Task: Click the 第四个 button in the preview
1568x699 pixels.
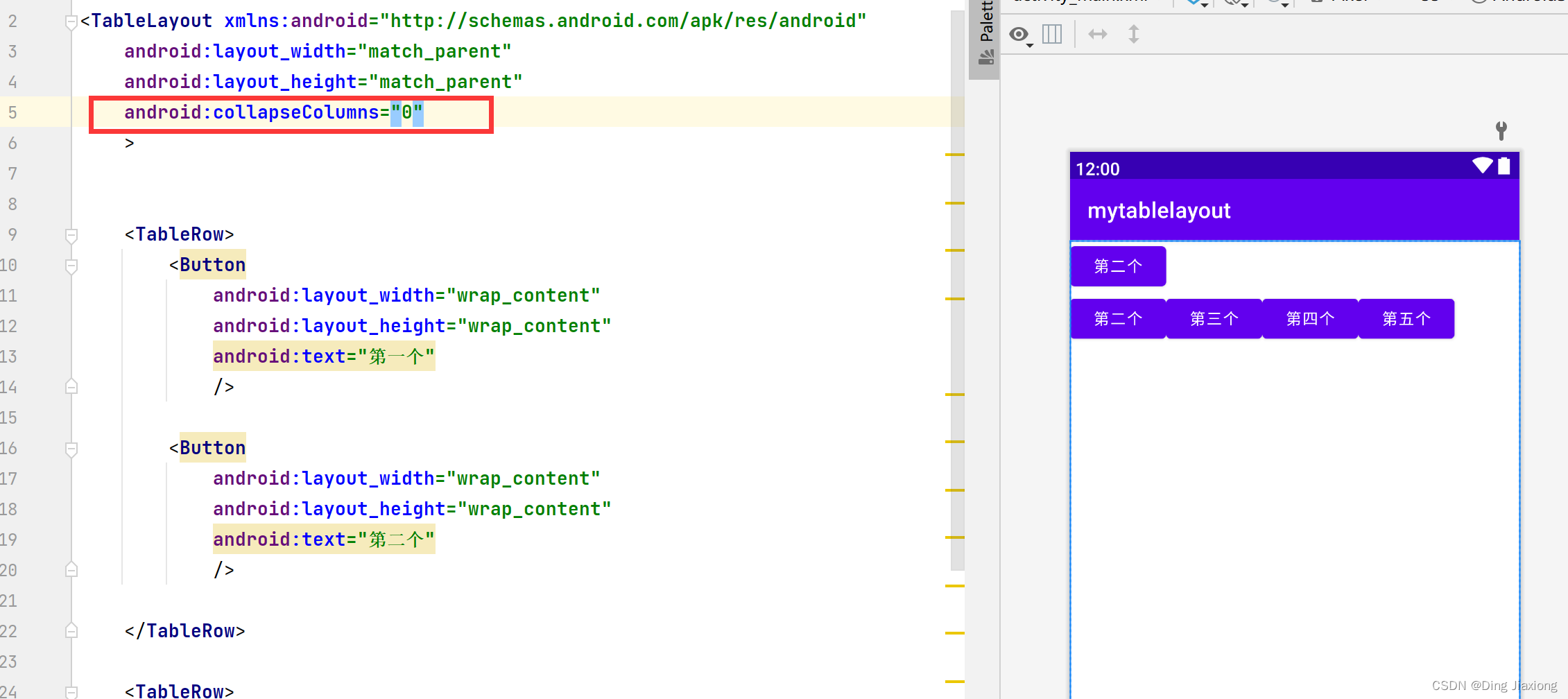Action: 1310,319
